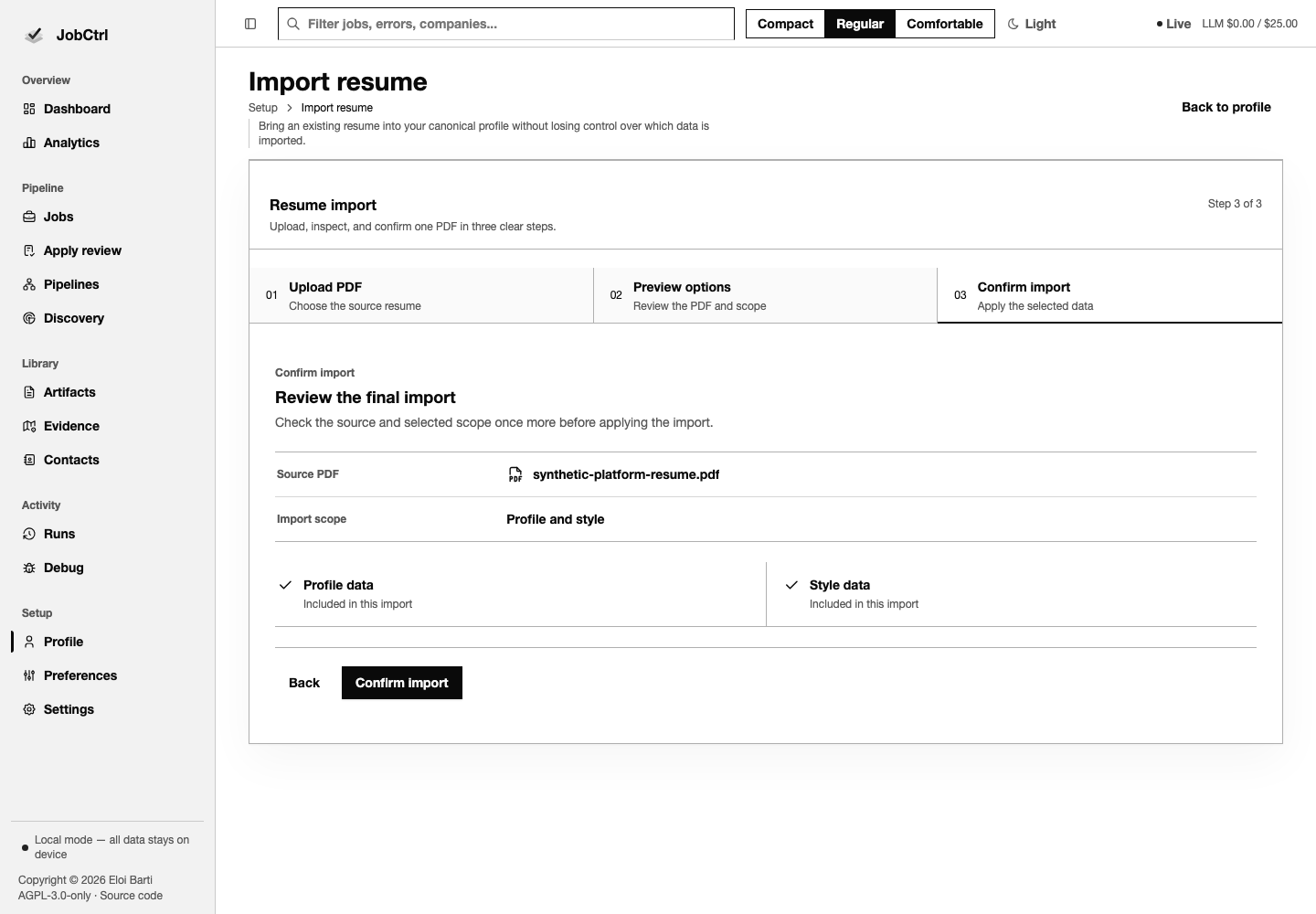This screenshot has width=1316, height=914.
Task: Click the Style data checkmark icon
Action: (x=791, y=585)
